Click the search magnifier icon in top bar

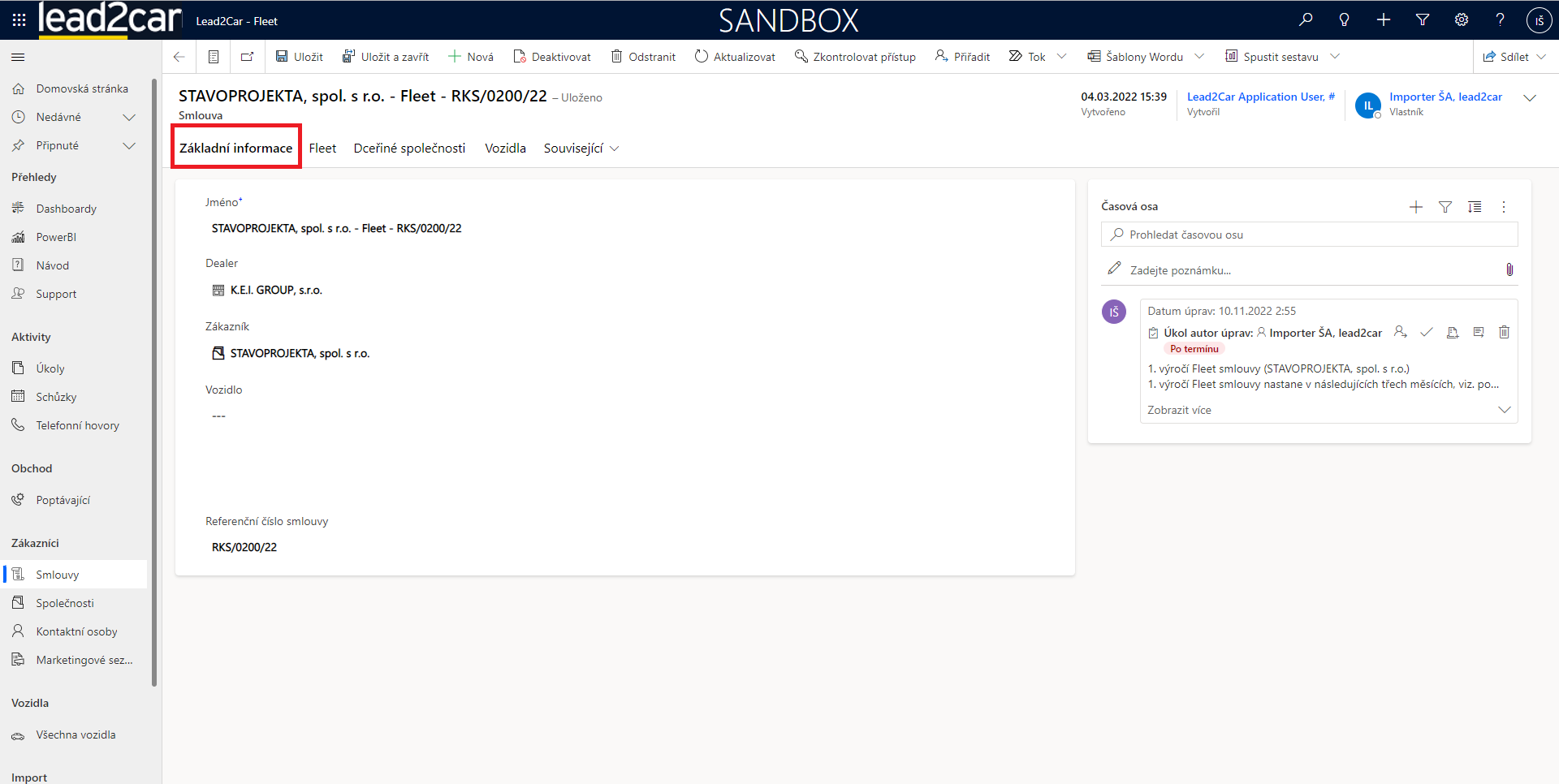tap(1306, 19)
